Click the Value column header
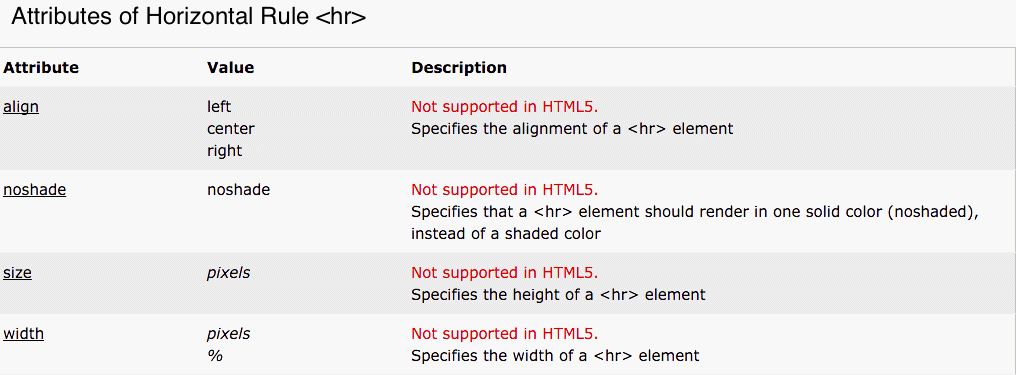This screenshot has width=1016, height=375. 231,67
